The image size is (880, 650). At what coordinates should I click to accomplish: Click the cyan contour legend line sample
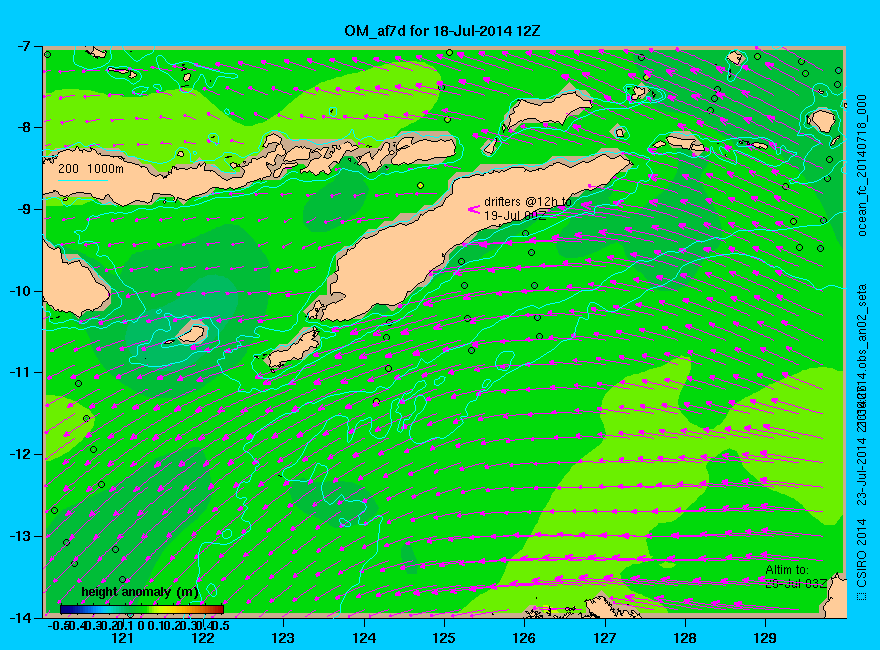click(82, 180)
